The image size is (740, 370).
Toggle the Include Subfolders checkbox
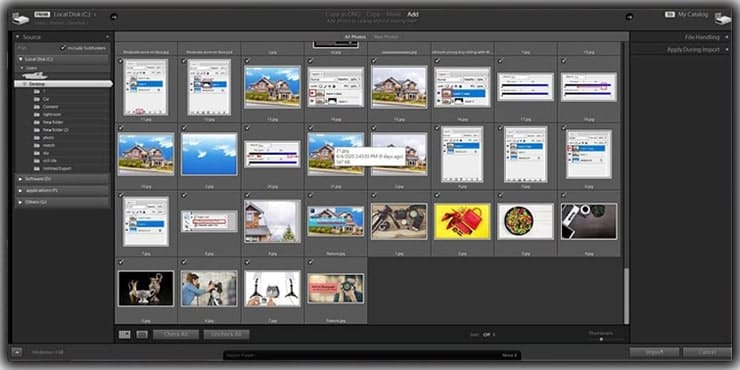[x=63, y=48]
